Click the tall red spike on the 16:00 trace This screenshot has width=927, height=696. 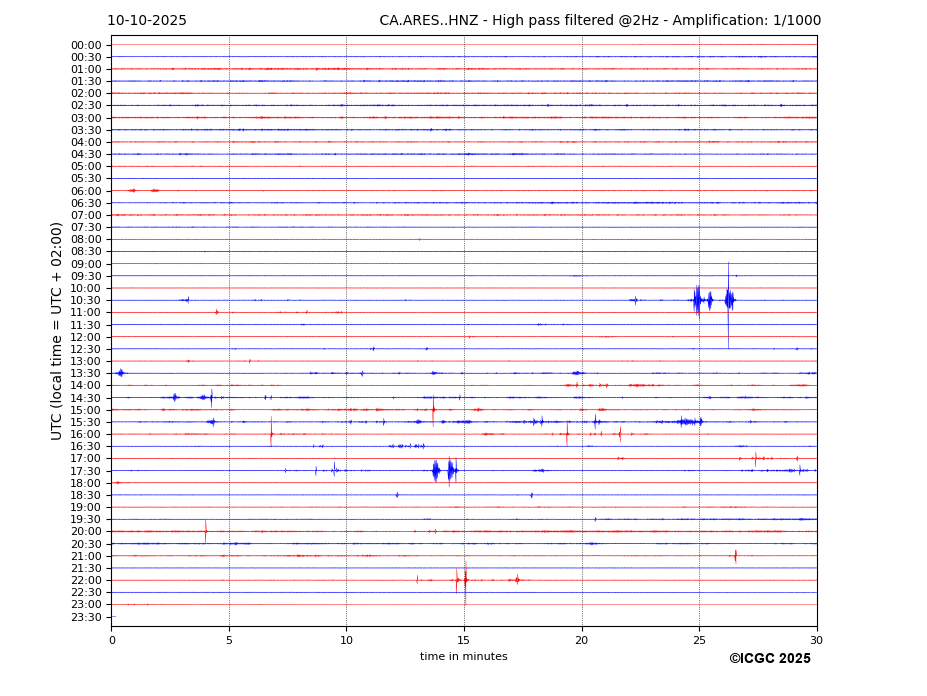coord(271,433)
